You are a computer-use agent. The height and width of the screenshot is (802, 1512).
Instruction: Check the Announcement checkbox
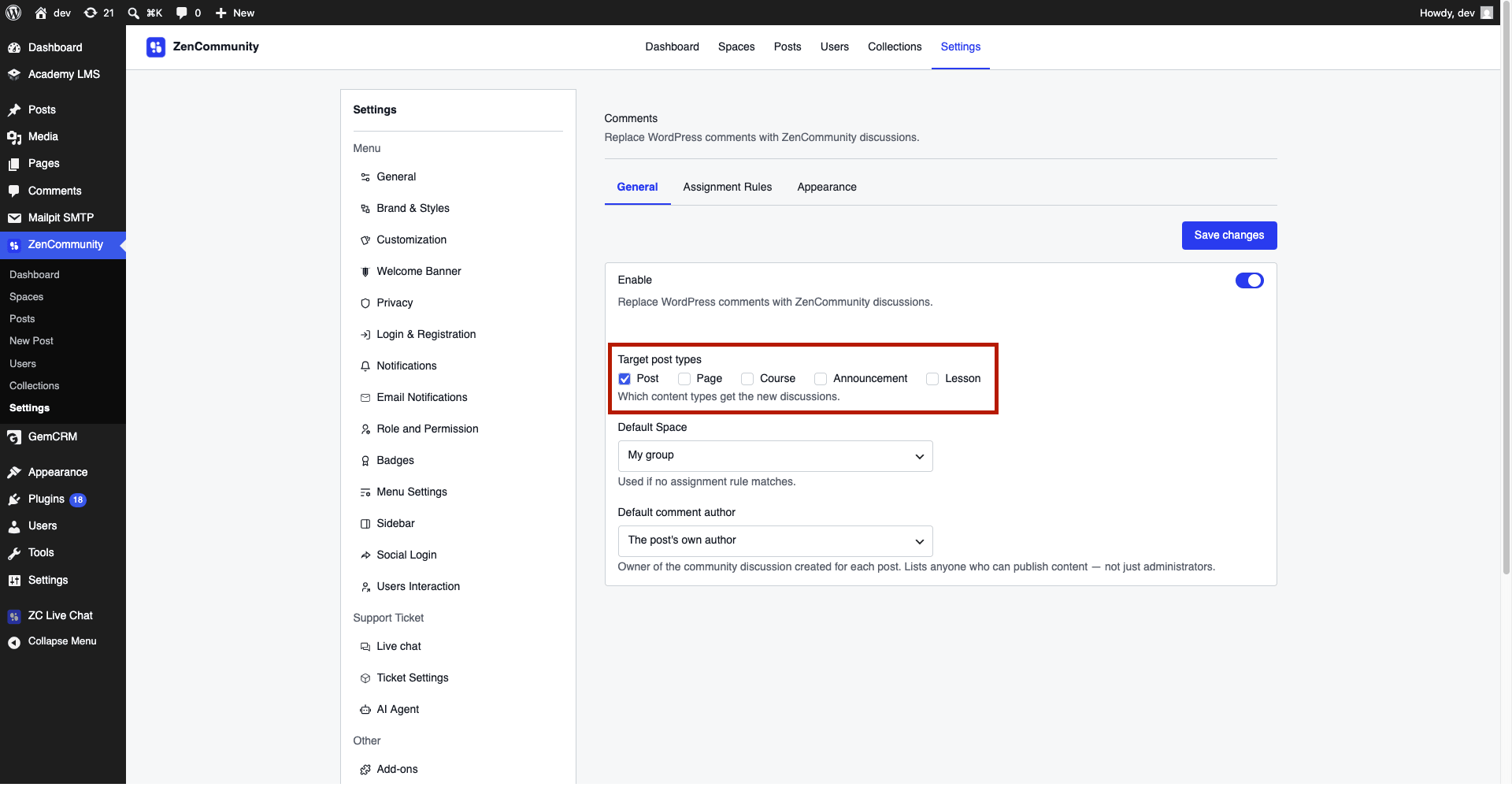pos(821,379)
